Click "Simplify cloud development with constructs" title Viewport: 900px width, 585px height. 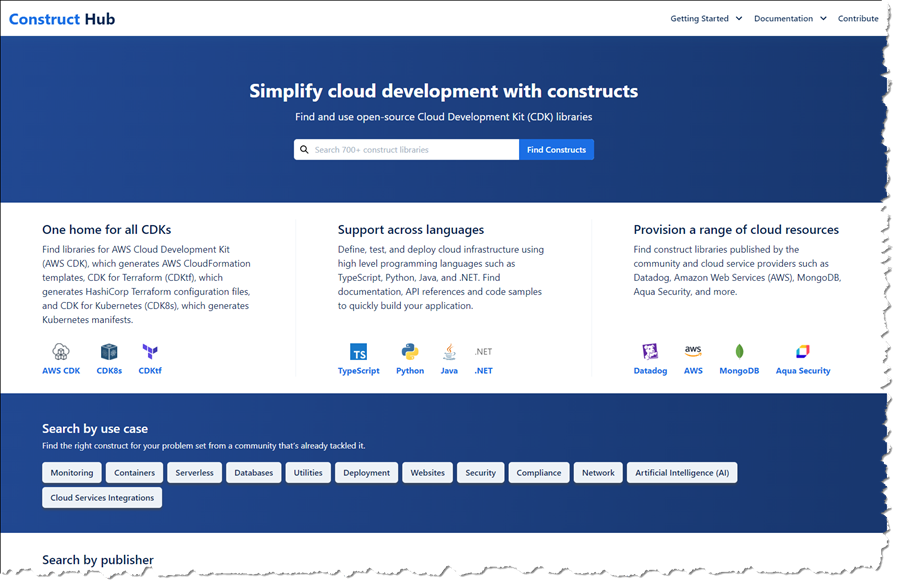[x=444, y=91]
